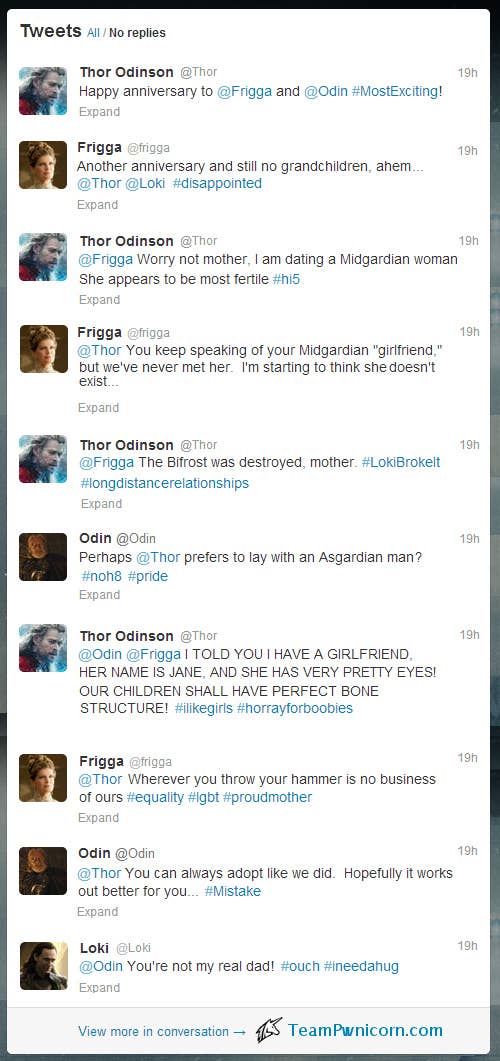Open Odin's avatar on the #noh8 tweet

point(43,557)
